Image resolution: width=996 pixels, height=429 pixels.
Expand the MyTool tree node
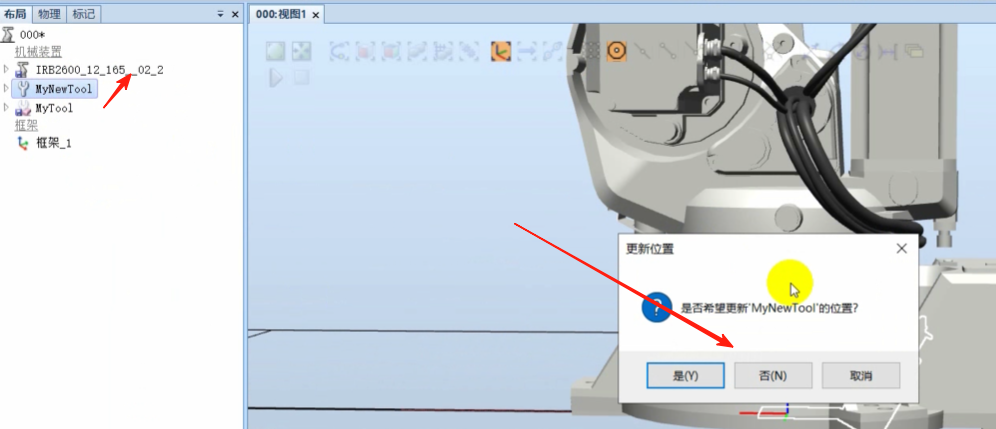[6, 107]
